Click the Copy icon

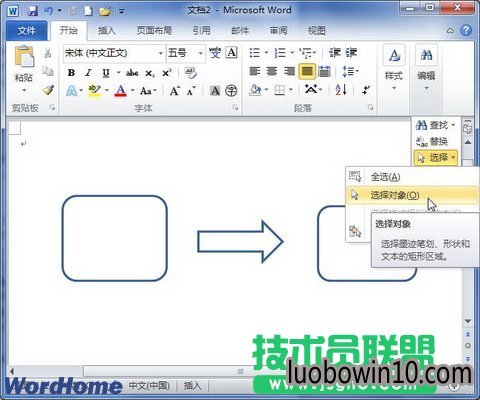[48, 71]
